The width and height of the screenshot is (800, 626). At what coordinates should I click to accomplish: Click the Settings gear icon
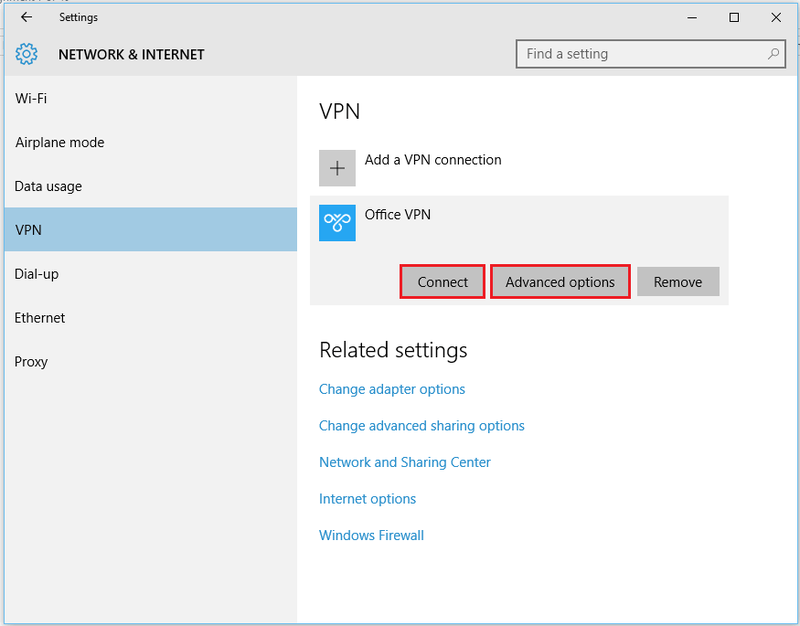[27, 54]
